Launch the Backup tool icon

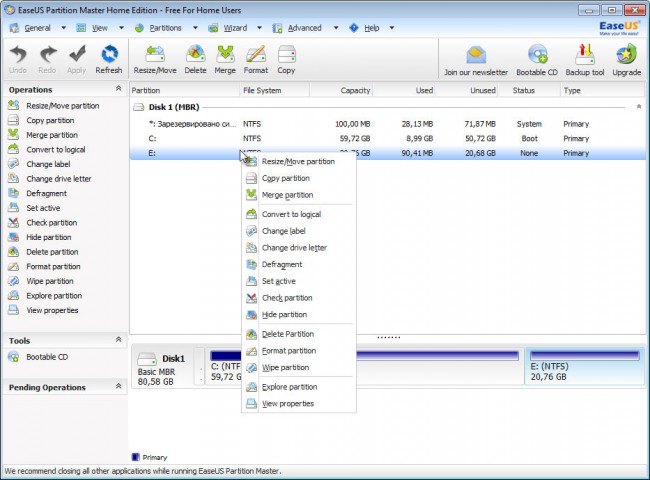(x=584, y=58)
